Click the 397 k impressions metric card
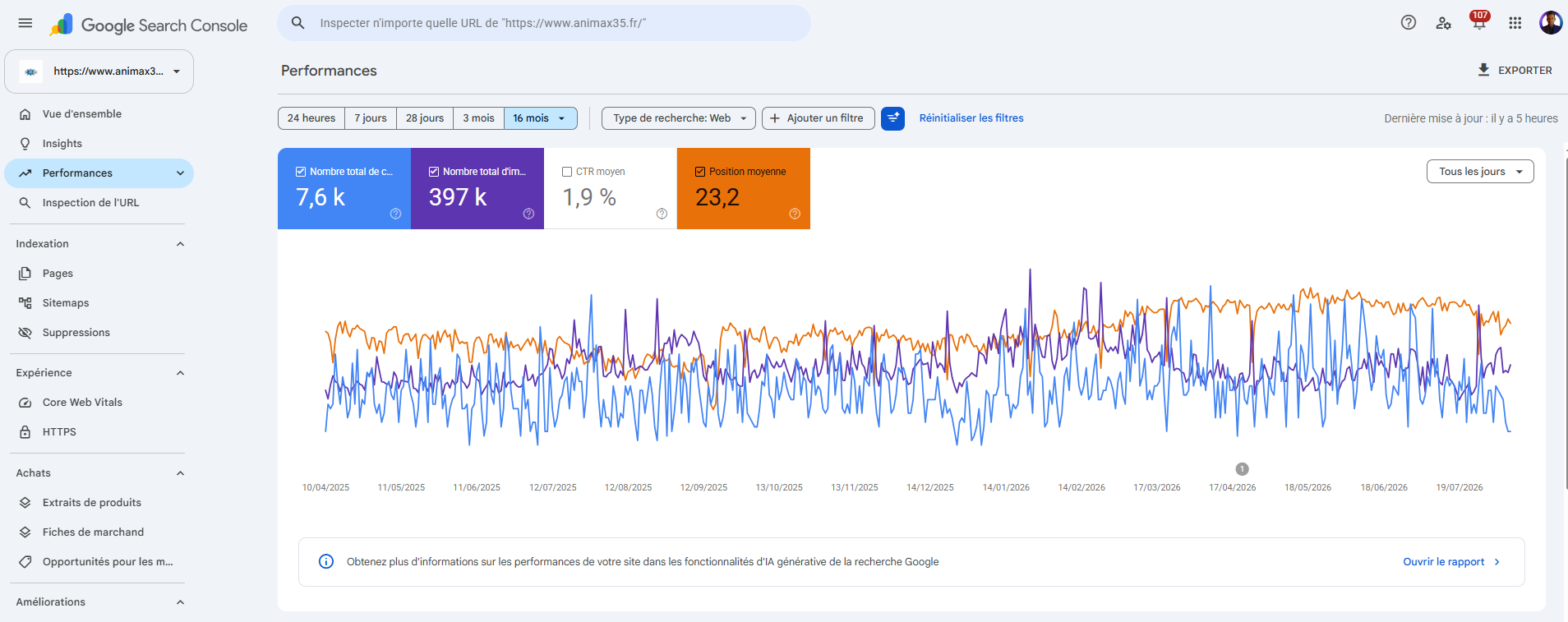1568x622 pixels. 477,189
